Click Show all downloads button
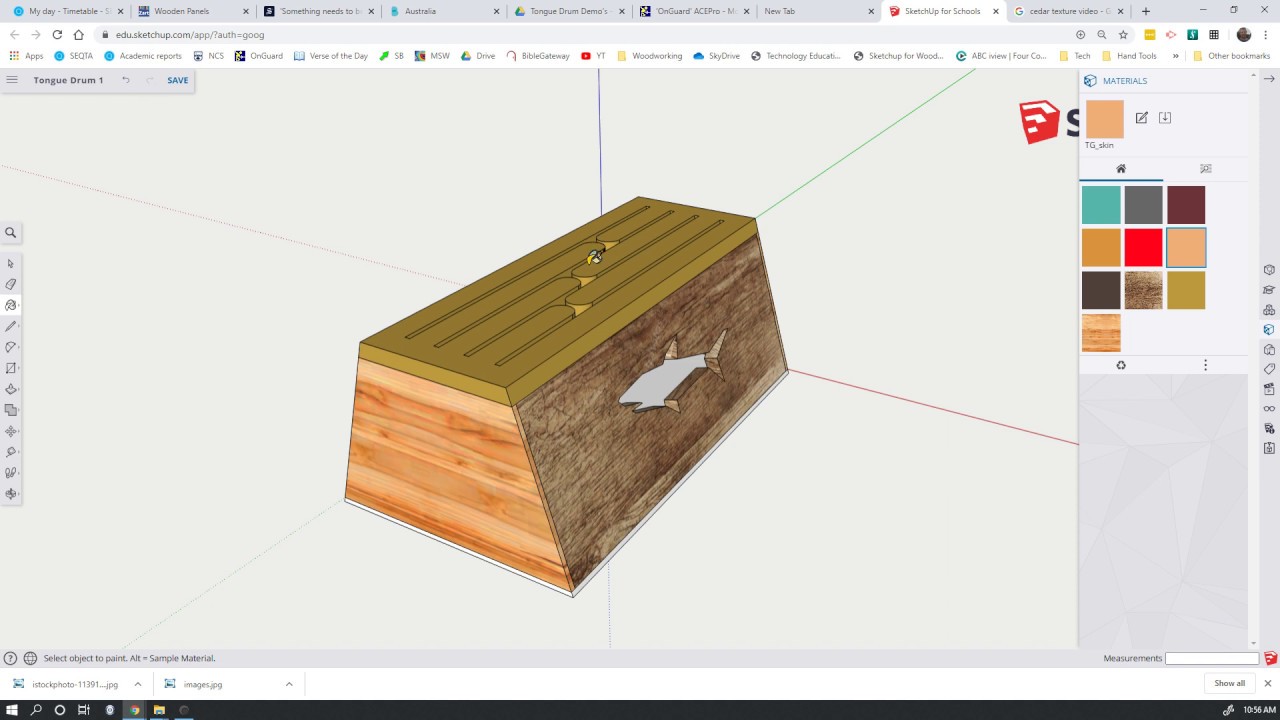 click(1229, 684)
